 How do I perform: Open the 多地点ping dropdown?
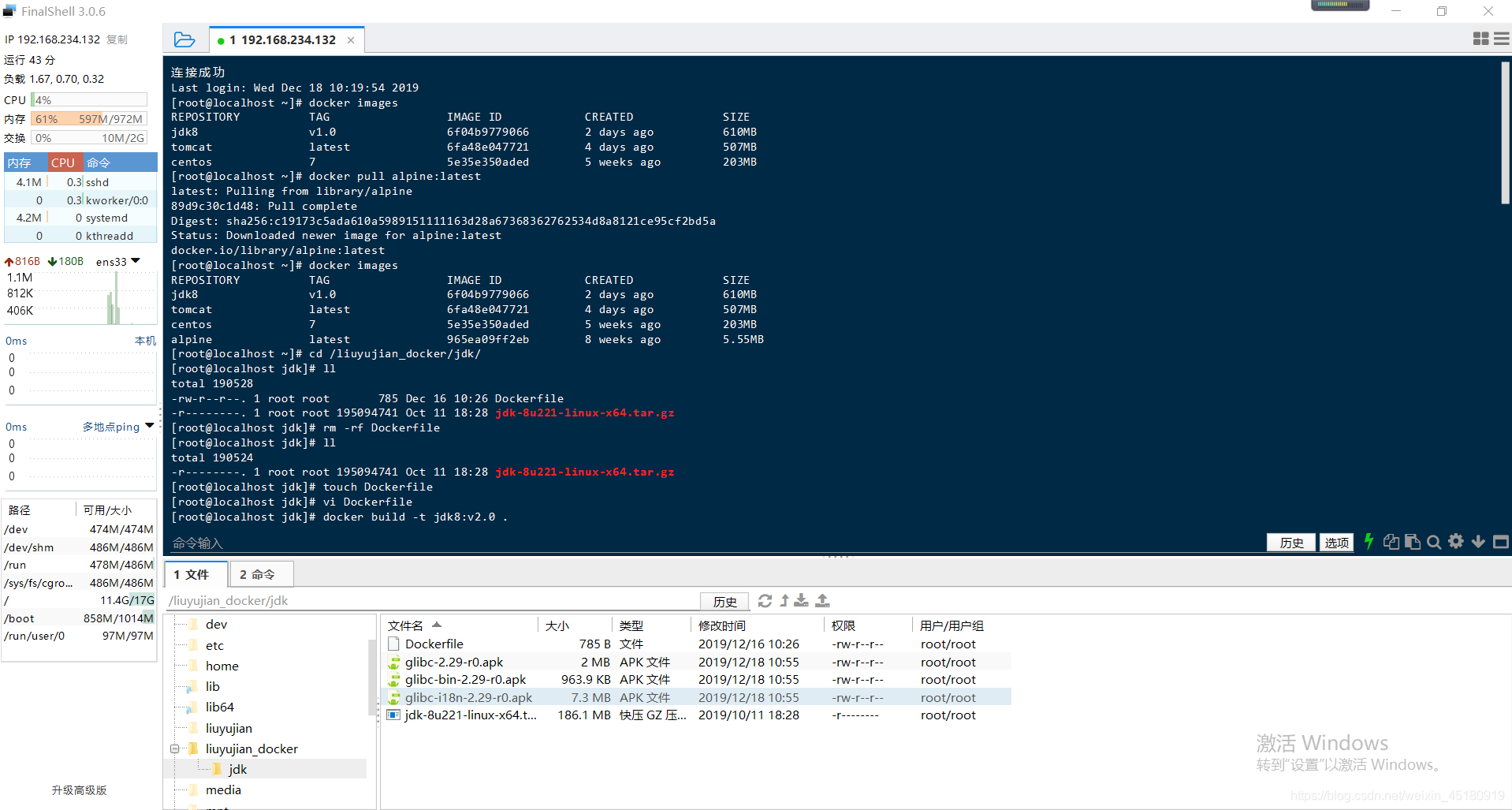118,427
